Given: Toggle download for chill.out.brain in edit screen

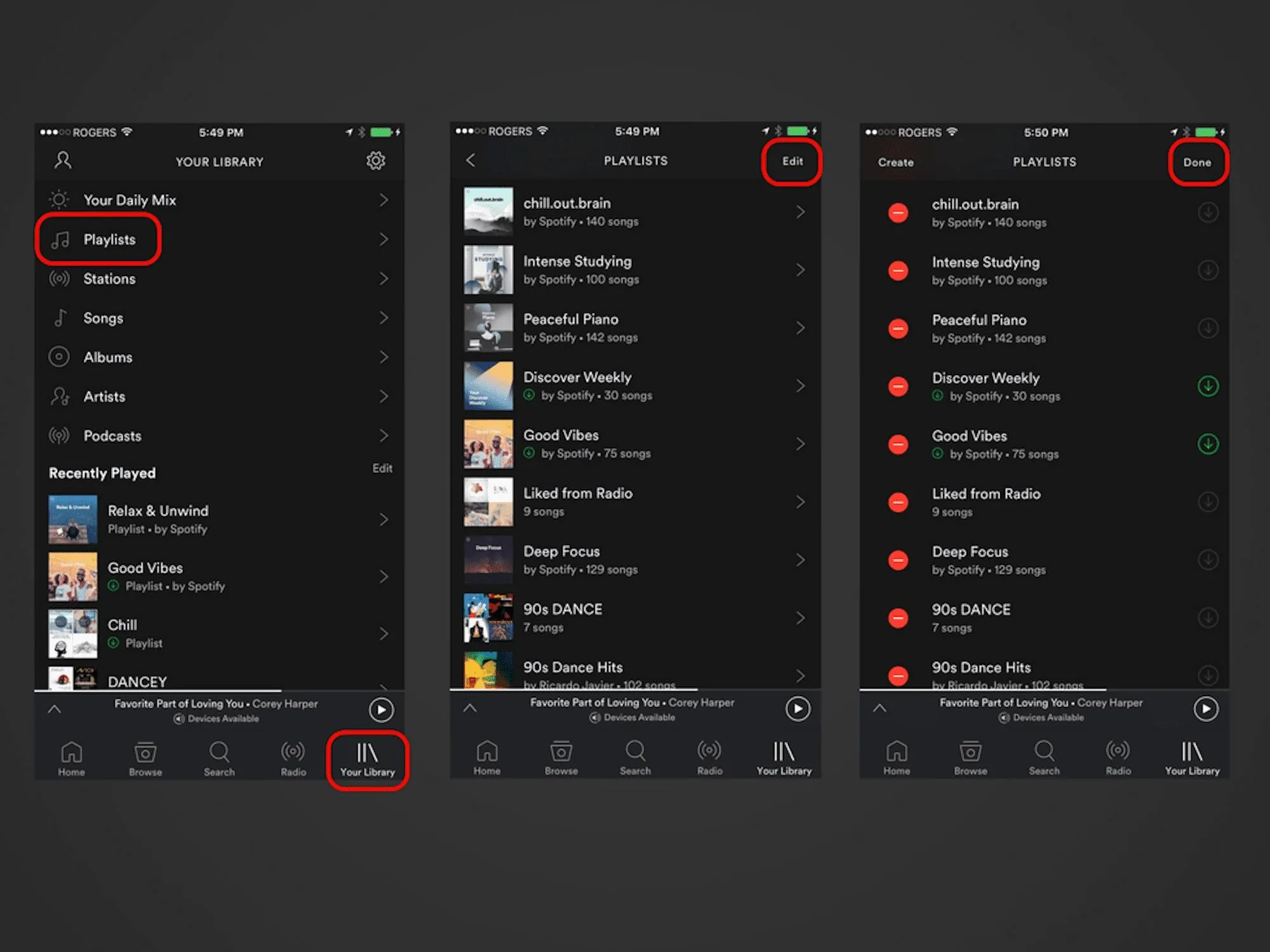Looking at the screenshot, I should [1208, 212].
